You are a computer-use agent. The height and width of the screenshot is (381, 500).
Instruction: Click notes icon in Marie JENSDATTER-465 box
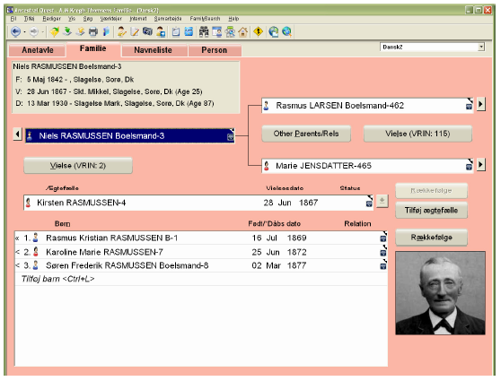coord(469,167)
